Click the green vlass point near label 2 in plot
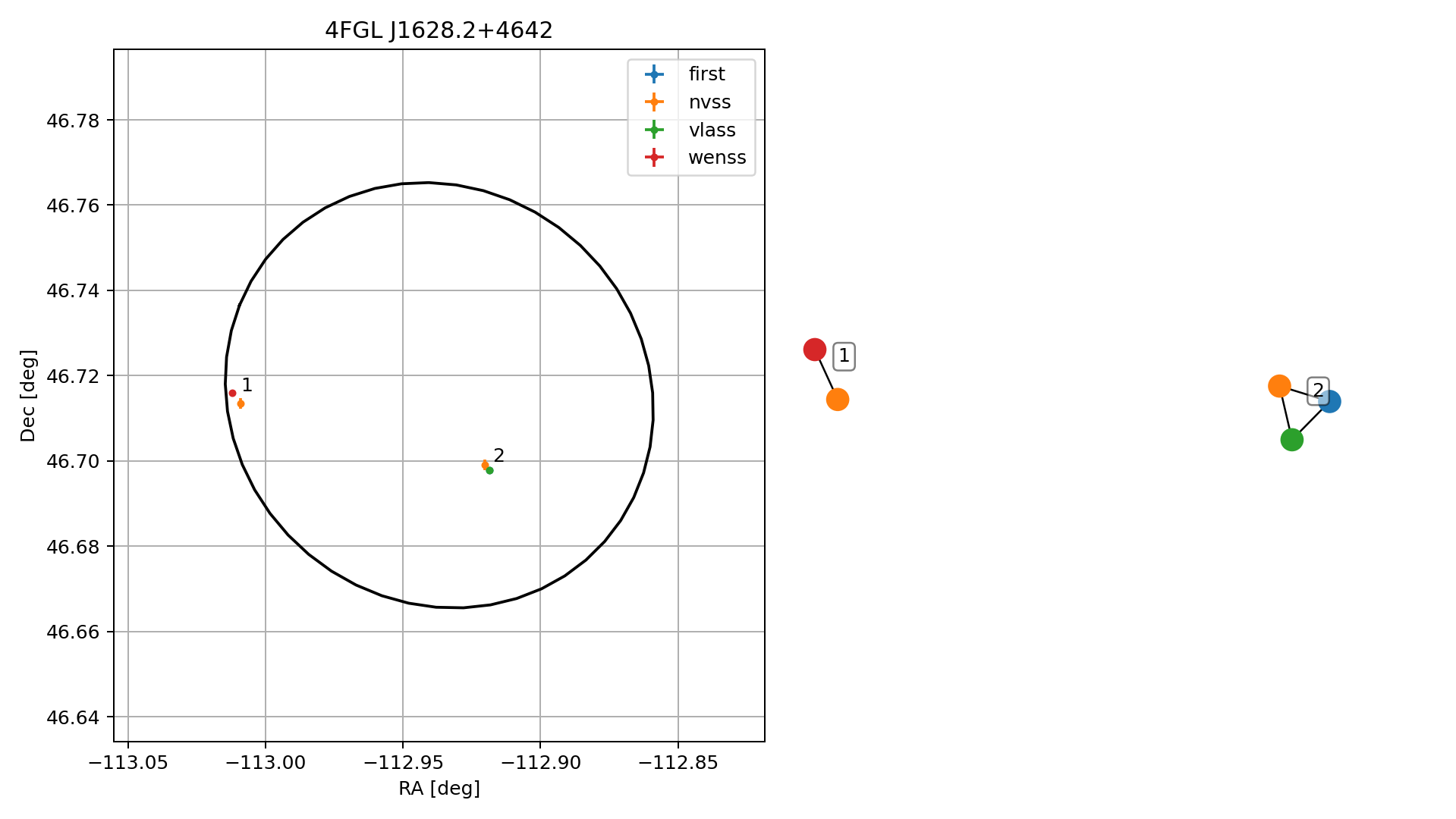Screen dimensions: 1456x819 489,470
